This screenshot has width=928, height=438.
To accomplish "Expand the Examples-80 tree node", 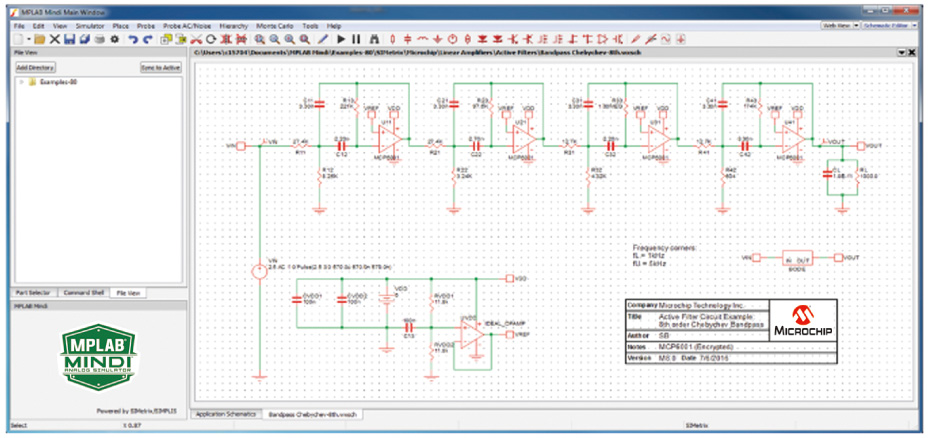I will [x=21, y=82].
